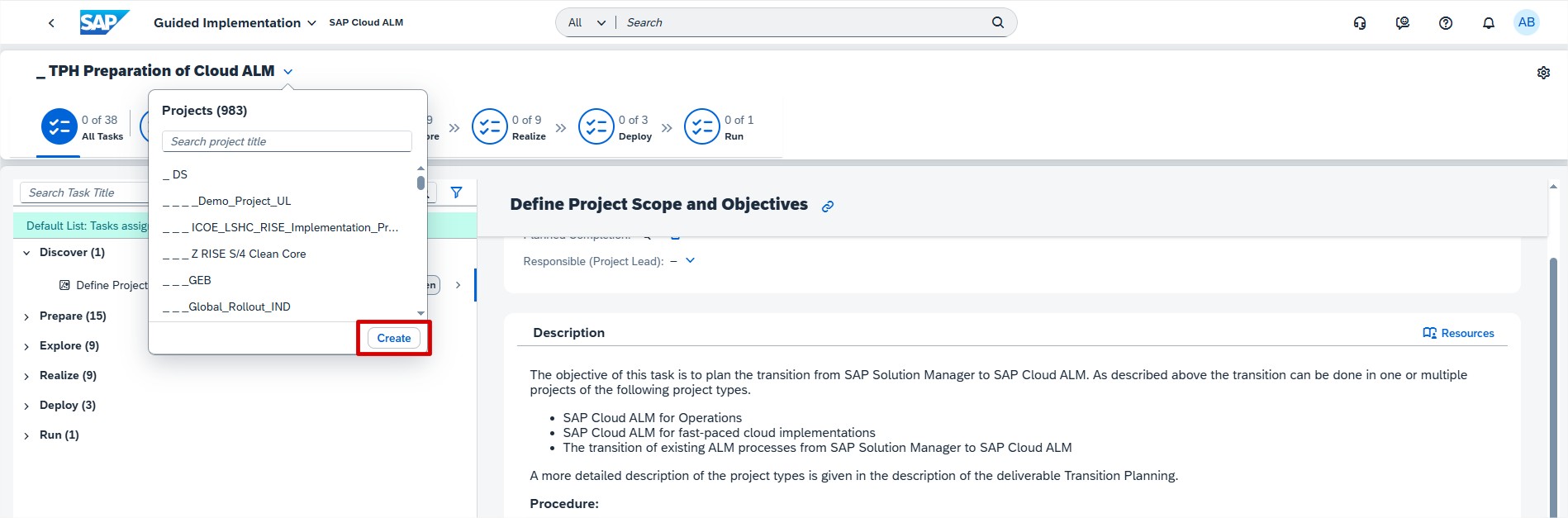Screen dimensions: 1568x518
Task: Click the SAP logo
Action: pos(104,22)
